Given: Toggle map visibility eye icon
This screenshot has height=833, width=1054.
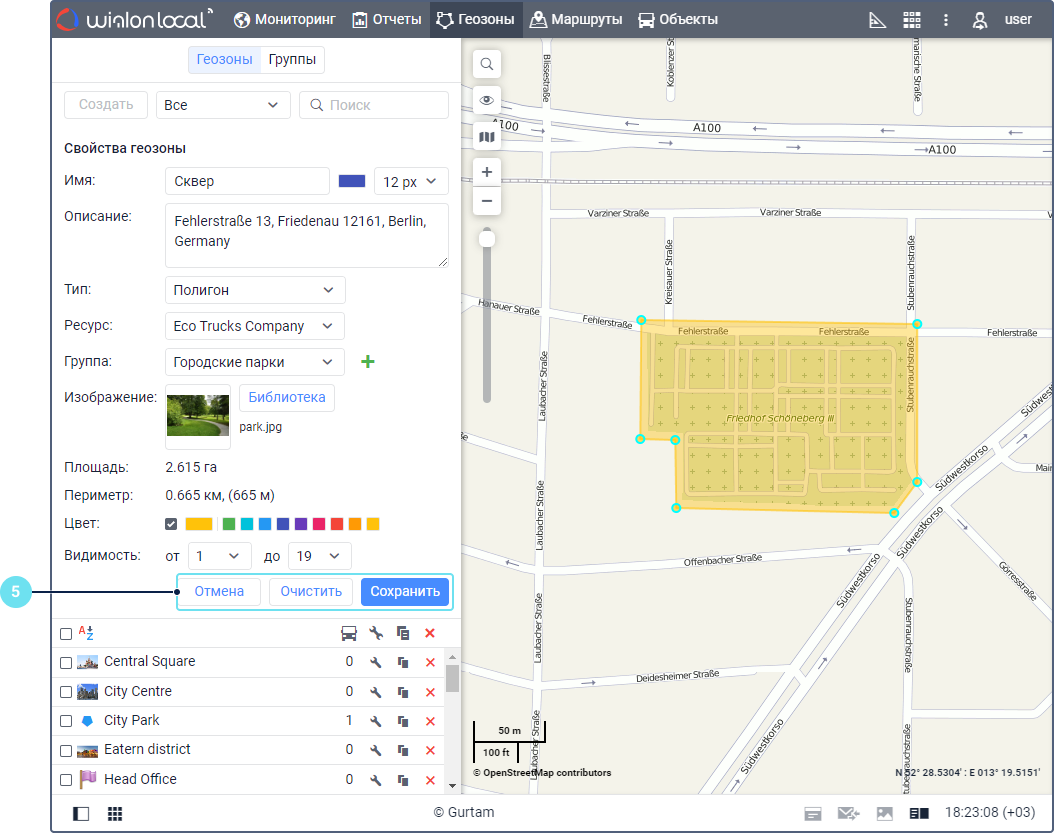Looking at the screenshot, I should [487, 100].
